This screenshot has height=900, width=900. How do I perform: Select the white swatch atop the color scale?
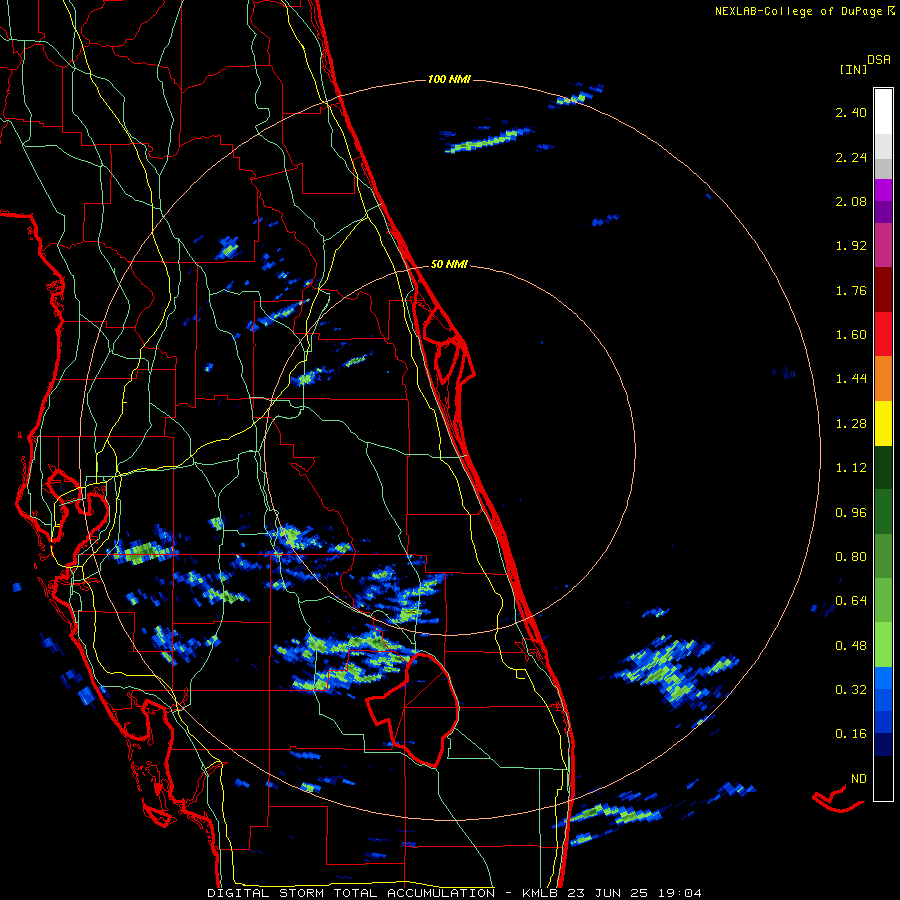pyautogui.click(x=883, y=111)
